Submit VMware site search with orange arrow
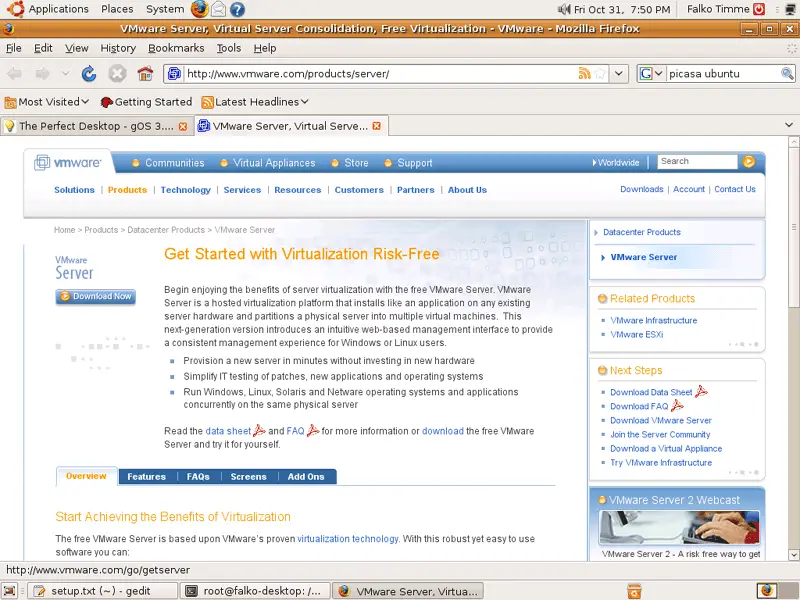This screenshot has width=800, height=600. 749,162
